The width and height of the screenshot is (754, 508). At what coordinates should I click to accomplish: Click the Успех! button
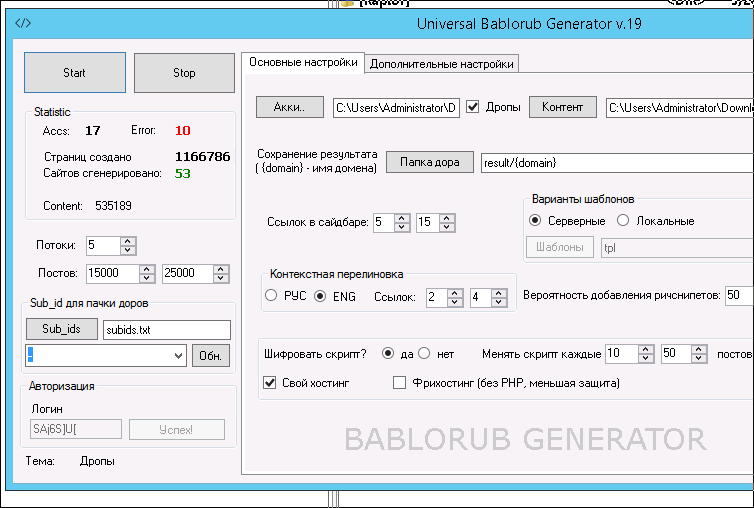[x=176, y=429]
